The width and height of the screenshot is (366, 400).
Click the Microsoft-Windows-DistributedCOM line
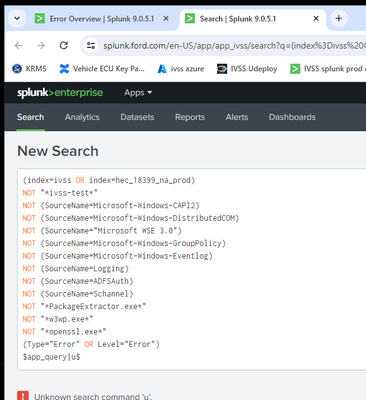click(x=131, y=218)
